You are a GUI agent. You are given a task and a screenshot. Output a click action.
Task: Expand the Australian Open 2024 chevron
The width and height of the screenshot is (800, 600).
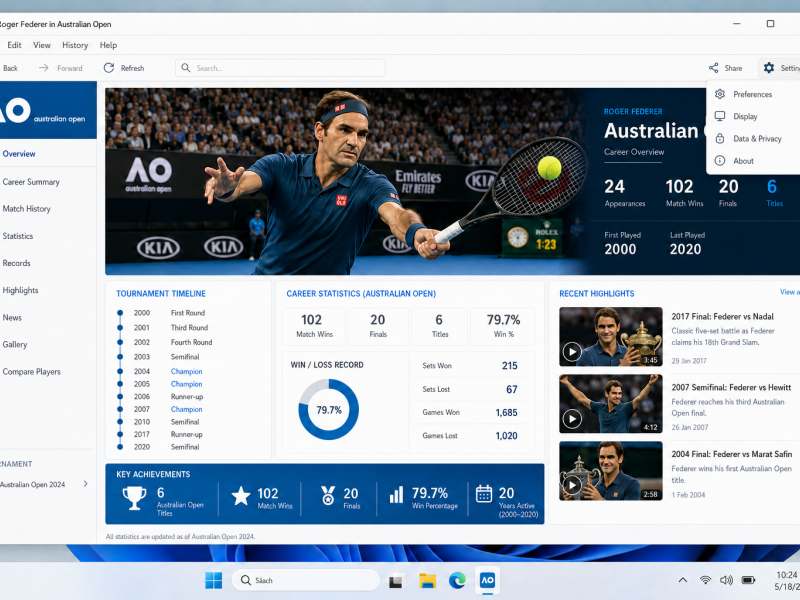coord(86,484)
